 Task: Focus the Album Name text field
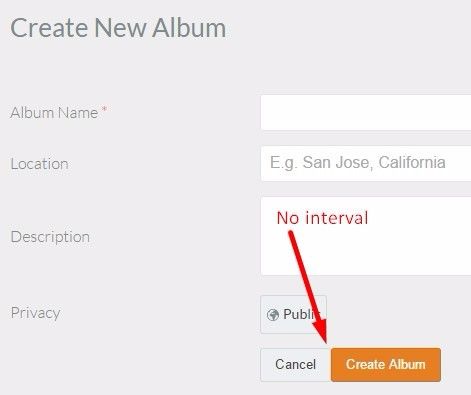(x=366, y=112)
